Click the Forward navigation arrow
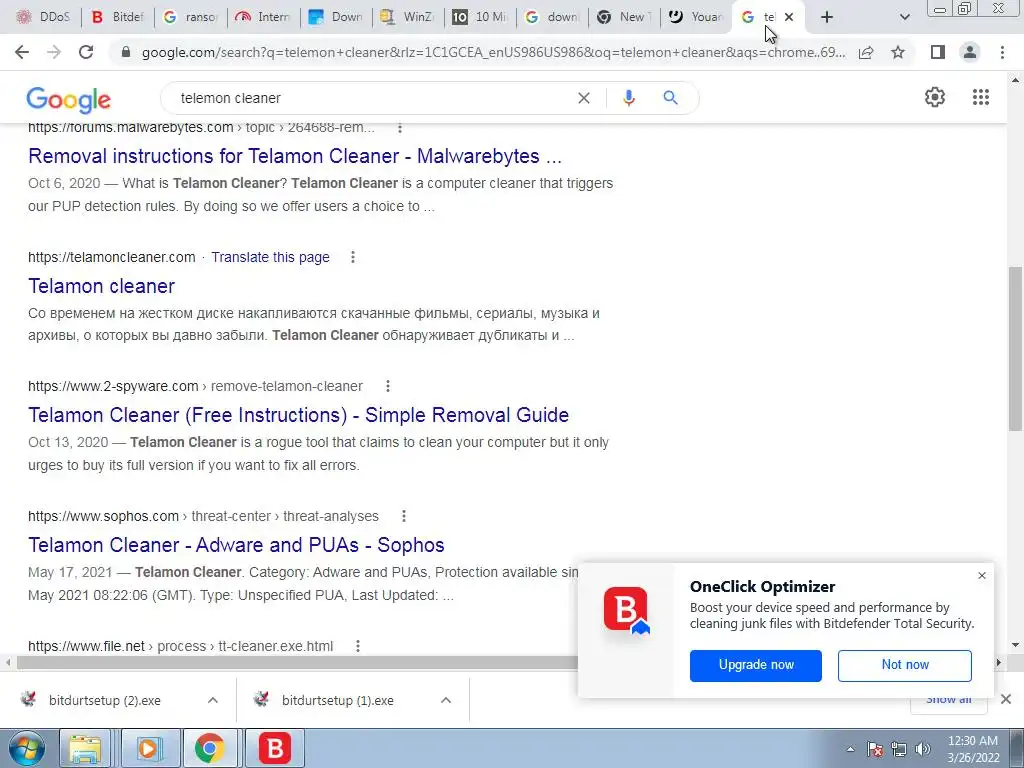 pyautogui.click(x=54, y=52)
